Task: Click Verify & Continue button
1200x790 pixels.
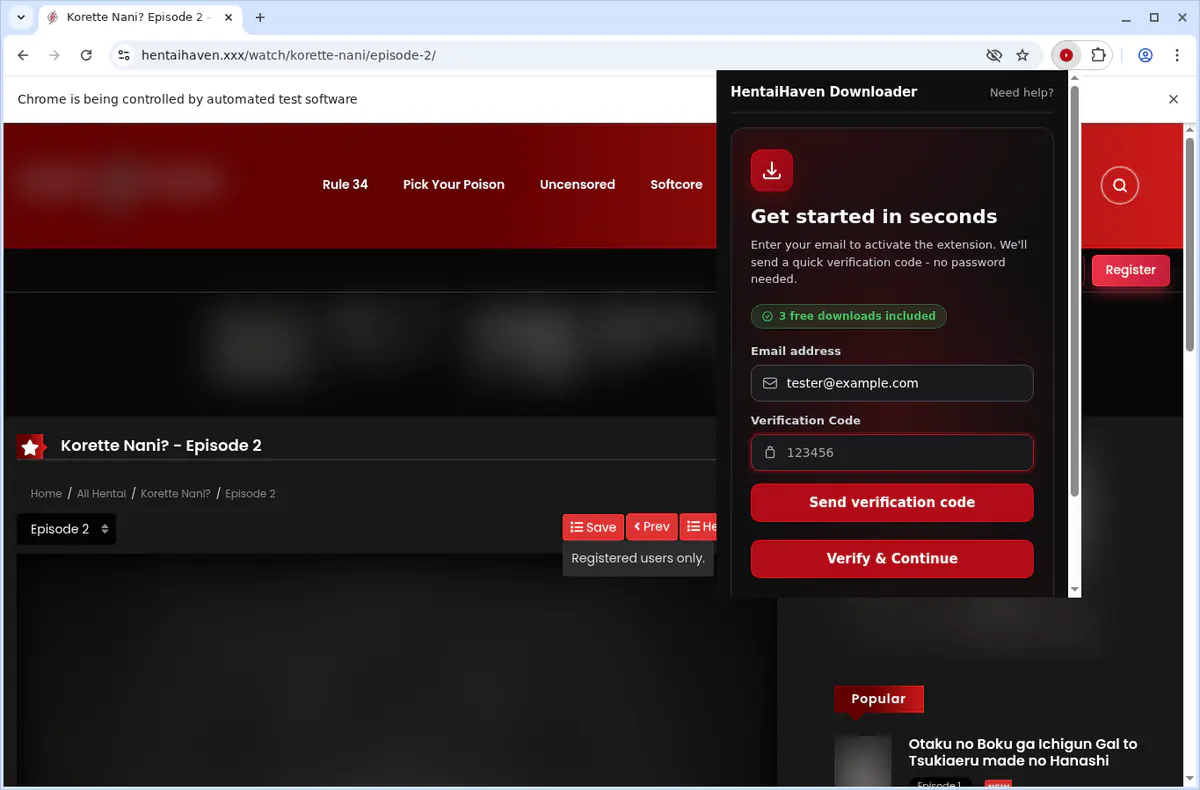Action: click(x=892, y=558)
